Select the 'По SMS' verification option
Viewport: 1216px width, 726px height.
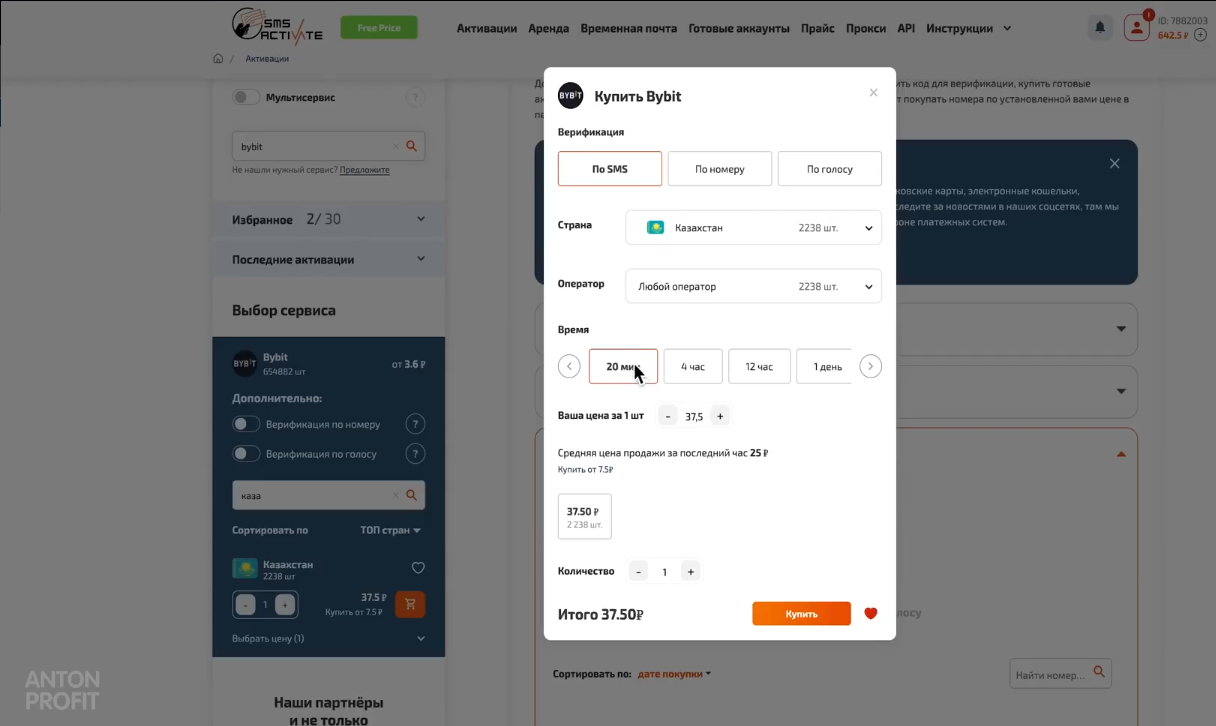[x=610, y=169]
